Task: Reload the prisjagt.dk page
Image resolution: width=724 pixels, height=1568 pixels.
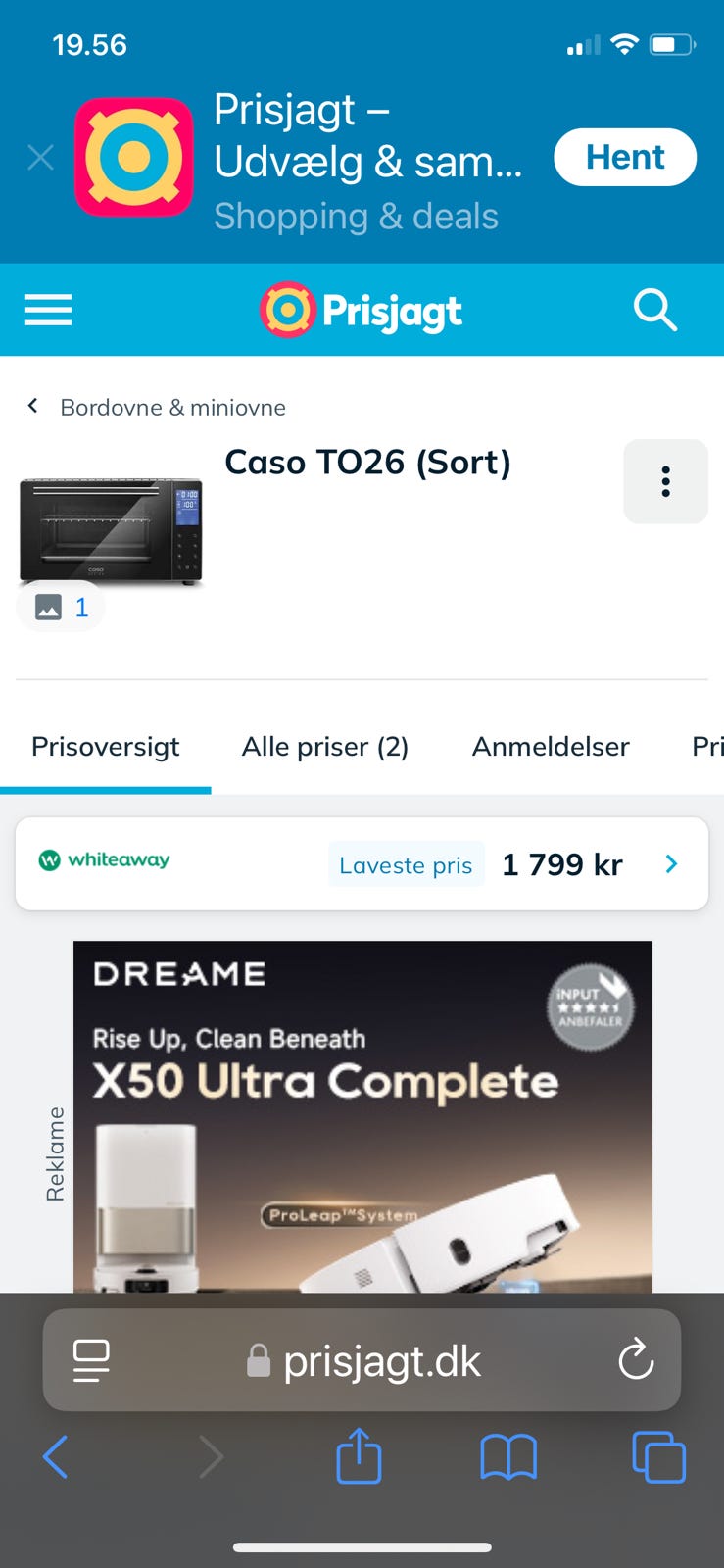Action: [x=636, y=1359]
